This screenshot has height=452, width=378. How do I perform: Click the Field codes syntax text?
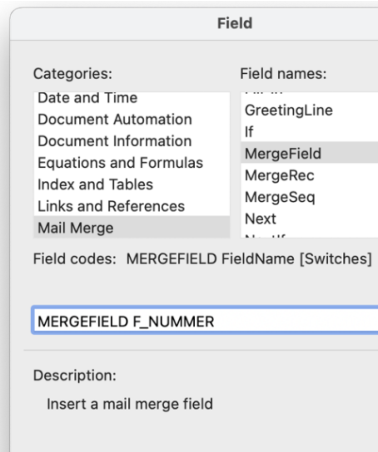pyautogui.click(x=249, y=259)
